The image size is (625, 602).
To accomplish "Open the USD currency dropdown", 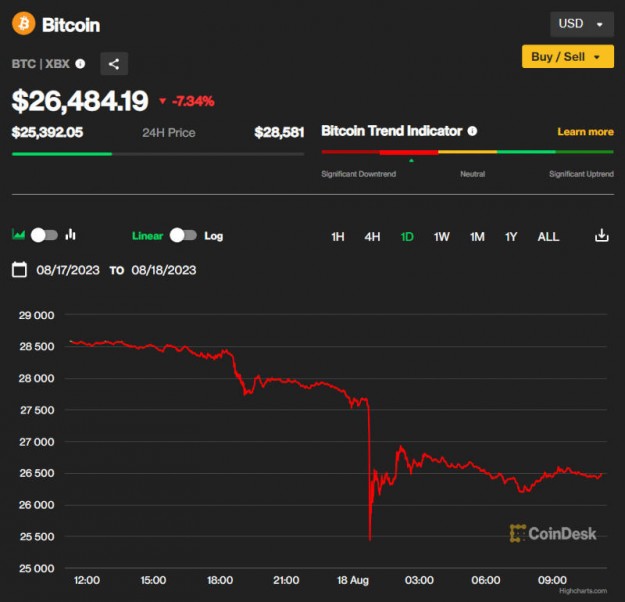I will coord(581,24).
